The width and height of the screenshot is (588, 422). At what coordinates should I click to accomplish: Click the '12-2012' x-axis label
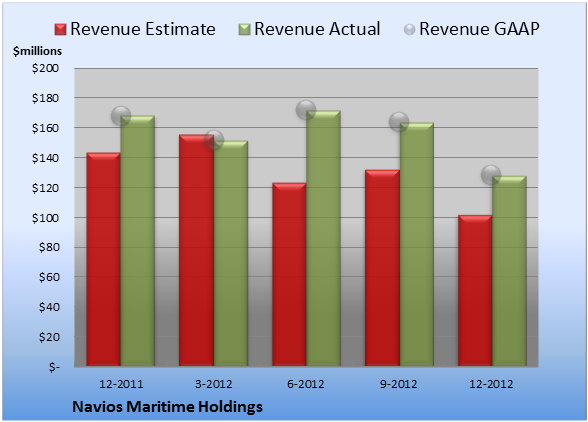click(x=491, y=384)
